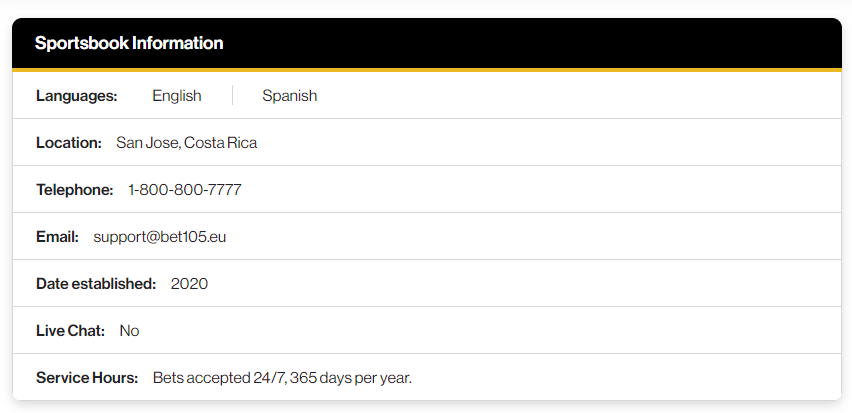Viewport: 852px width, 413px height.
Task: Select the English language entry
Action: click(x=177, y=96)
